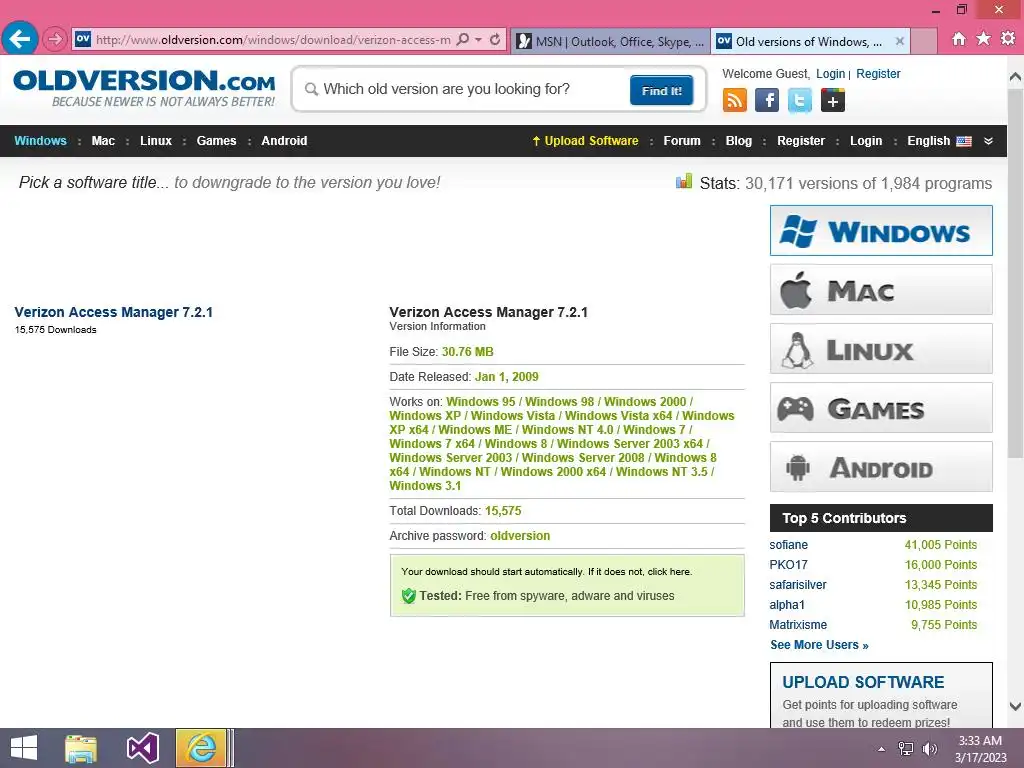
Task: Open a new blank browser tab
Action: coord(923,41)
